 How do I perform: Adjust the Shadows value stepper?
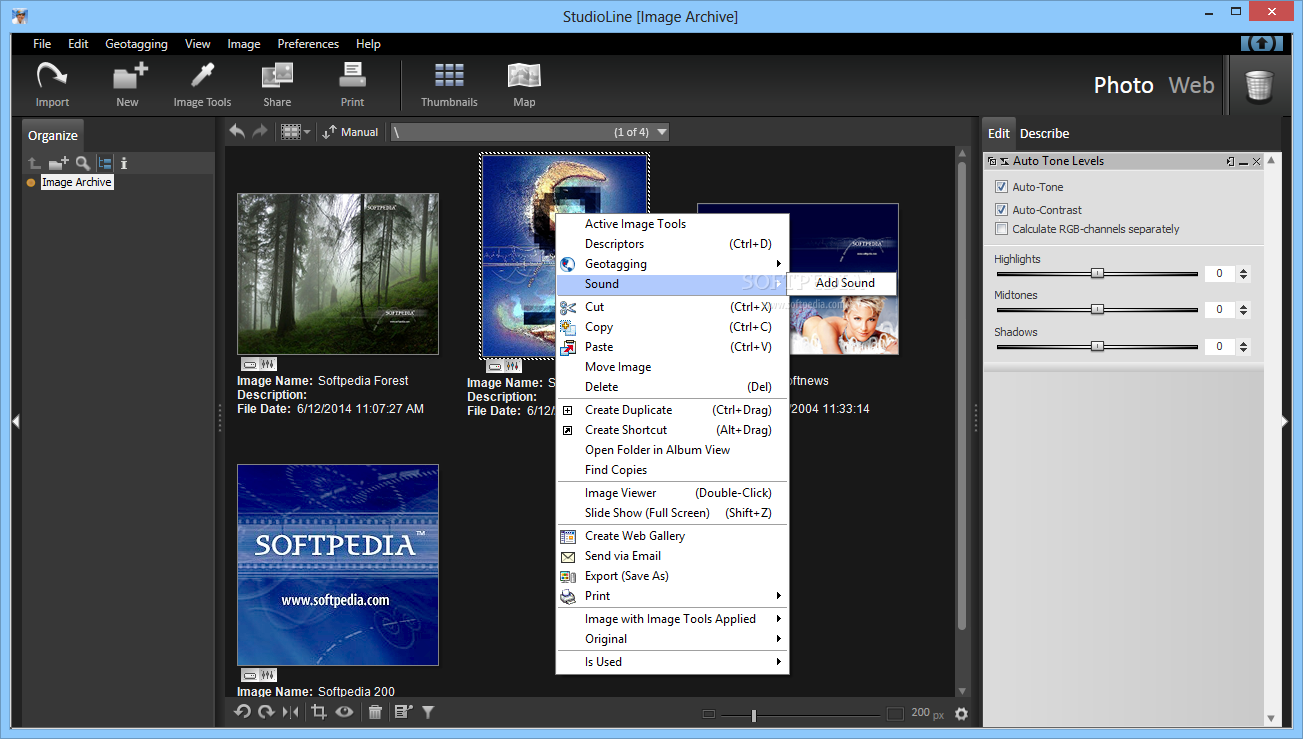(1243, 347)
